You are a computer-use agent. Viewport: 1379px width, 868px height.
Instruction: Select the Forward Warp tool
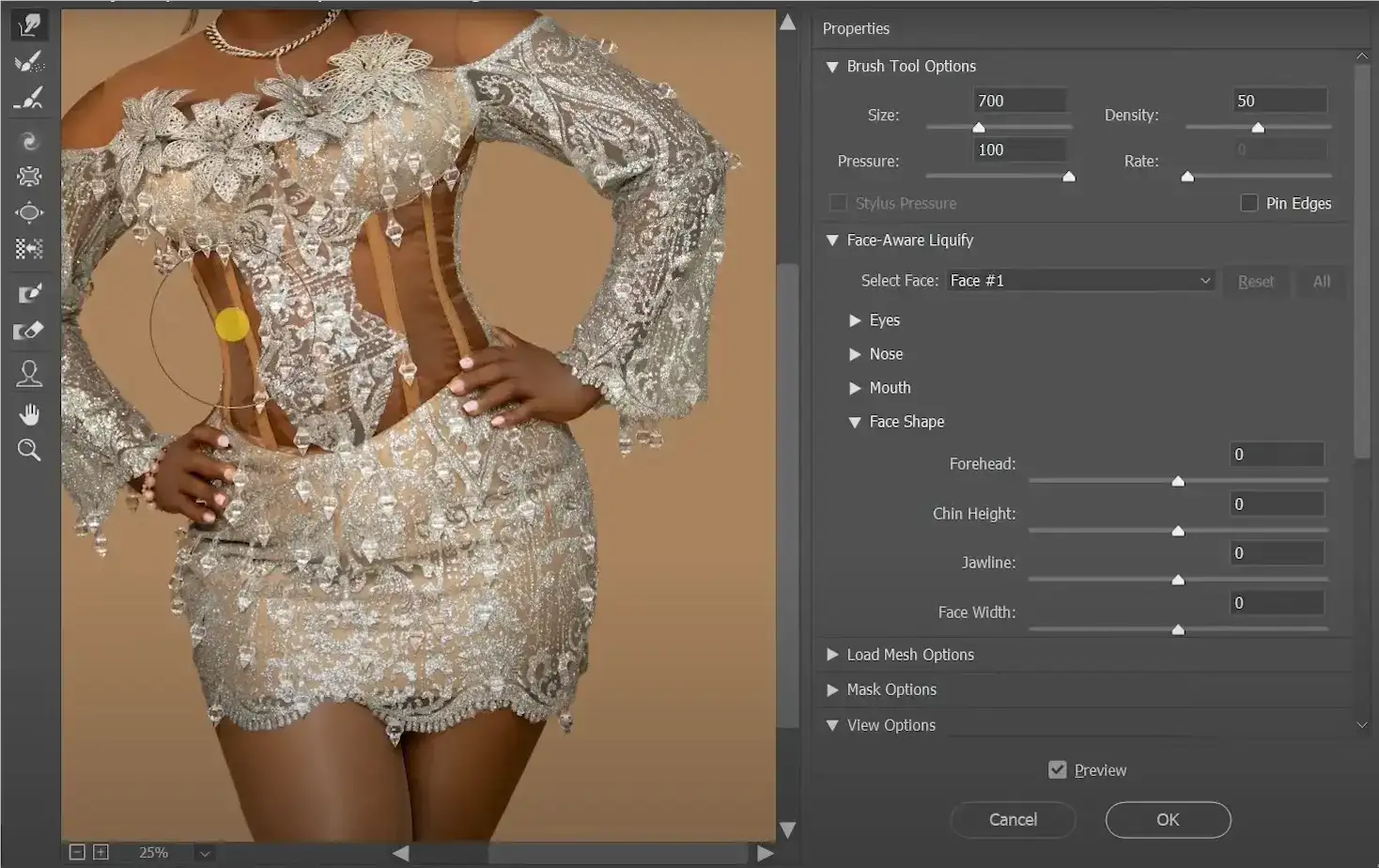click(x=29, y=24)
